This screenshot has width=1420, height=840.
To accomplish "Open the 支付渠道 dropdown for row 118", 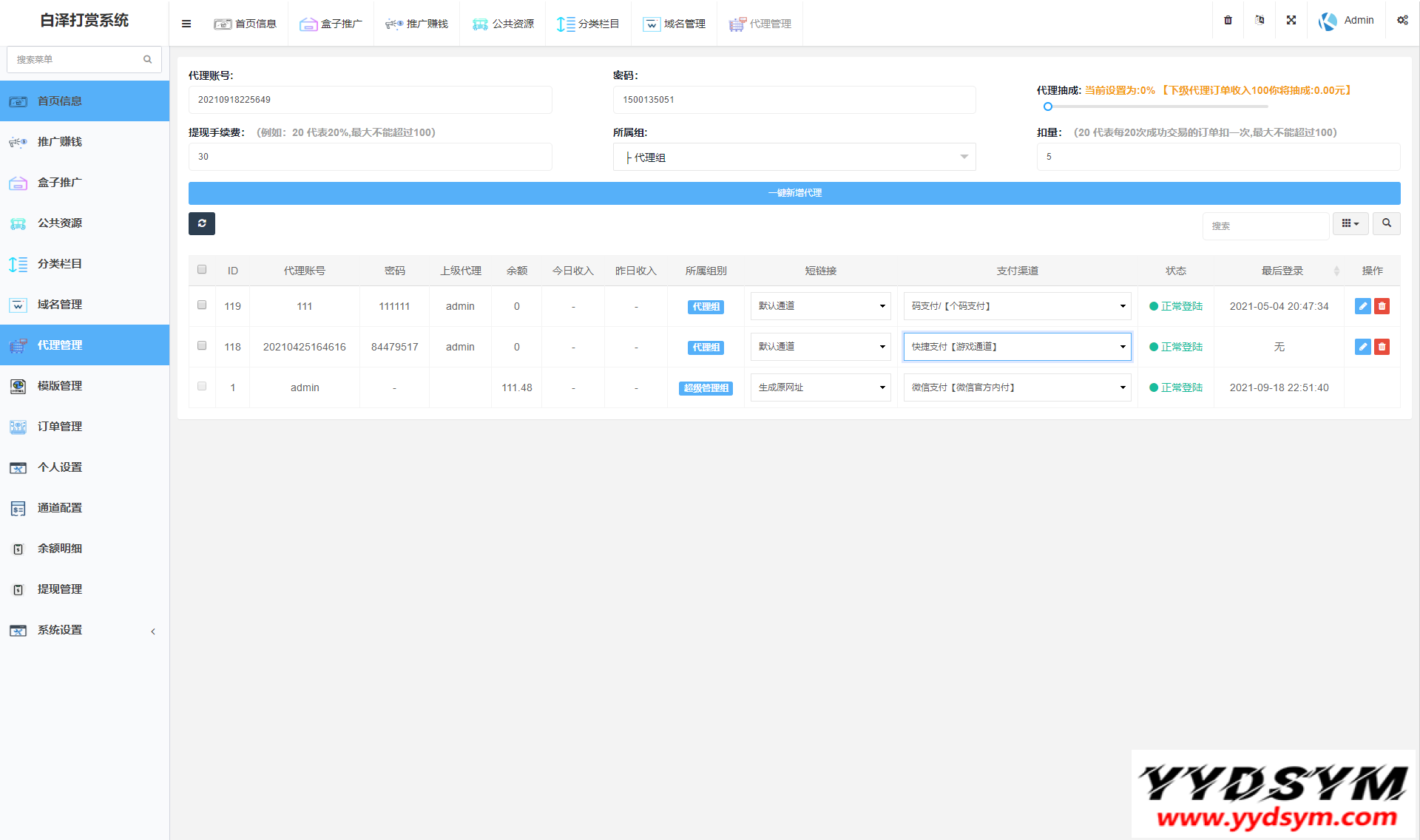I will point(1017,347).
